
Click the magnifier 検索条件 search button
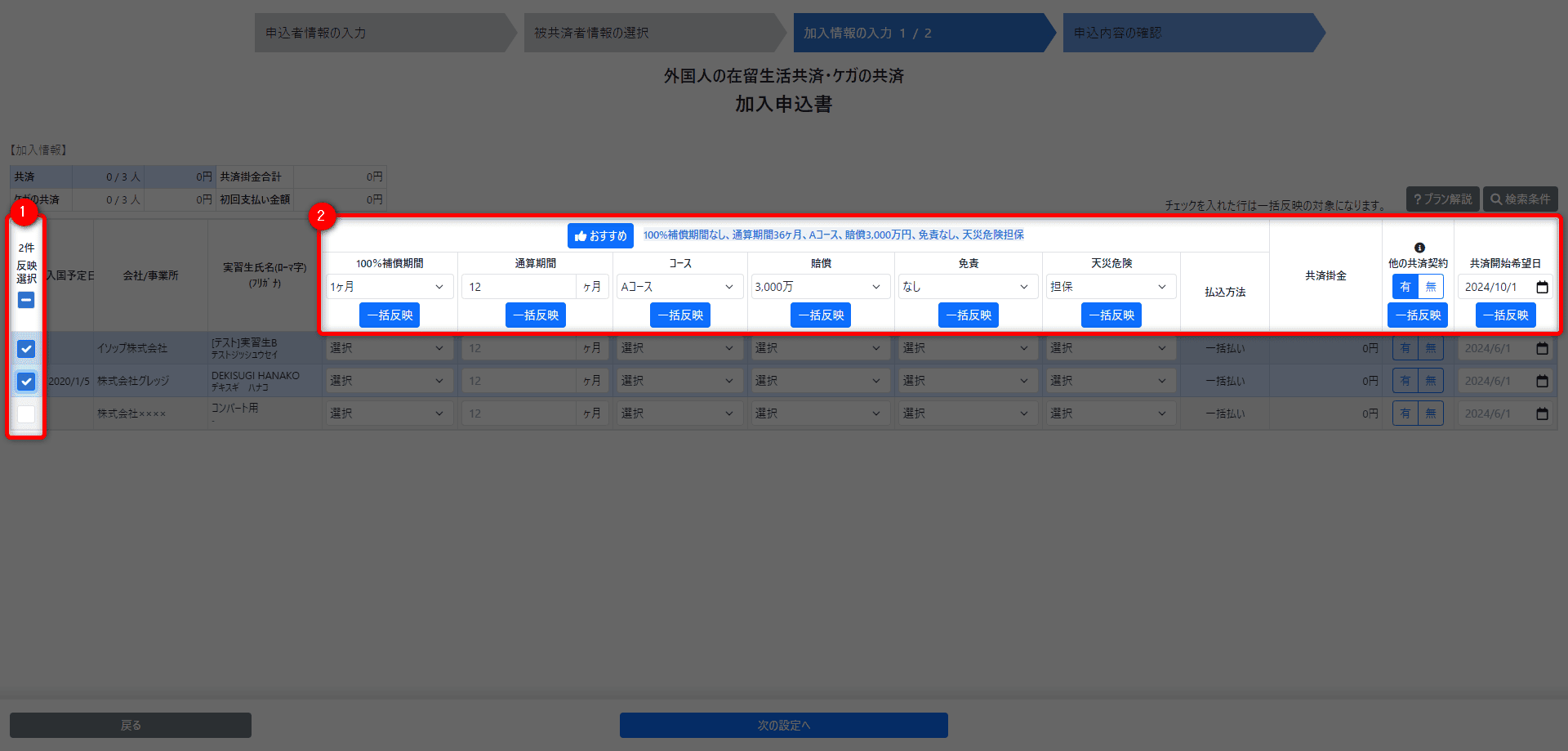(1520, 199)
